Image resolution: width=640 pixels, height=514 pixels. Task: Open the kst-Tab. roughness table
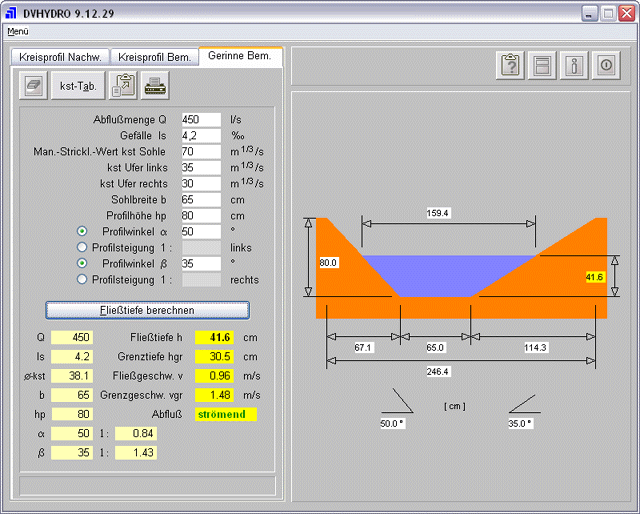click(x=78, y=85)
